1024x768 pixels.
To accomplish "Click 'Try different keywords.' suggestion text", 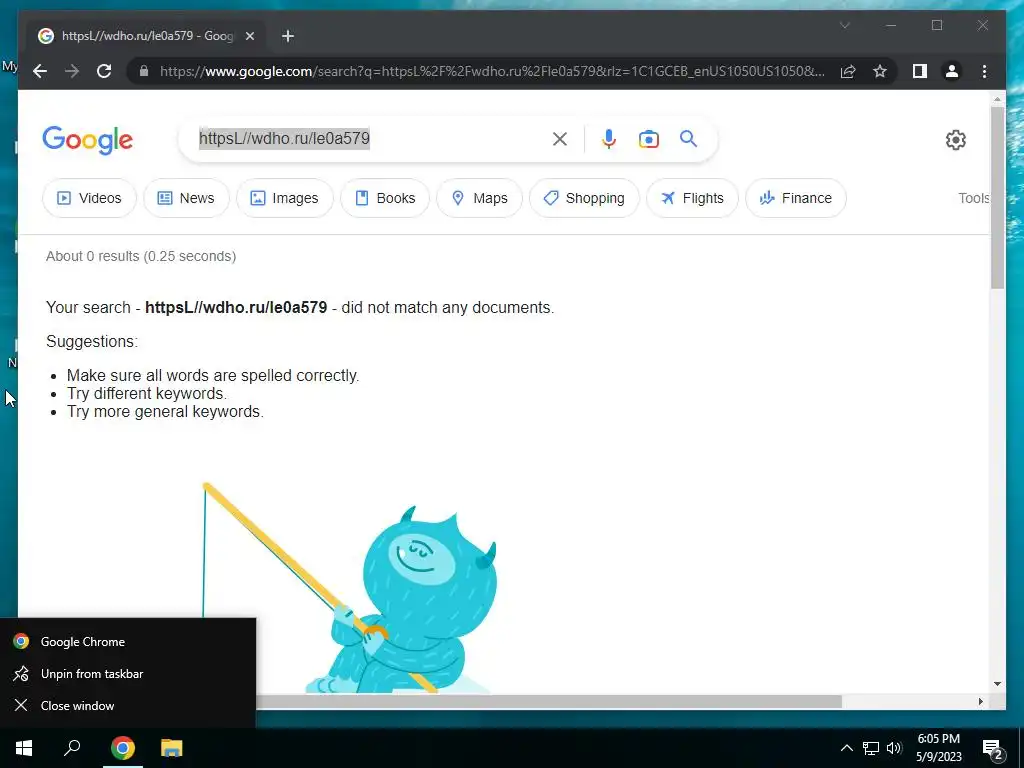I will click(x=147, y=394).
